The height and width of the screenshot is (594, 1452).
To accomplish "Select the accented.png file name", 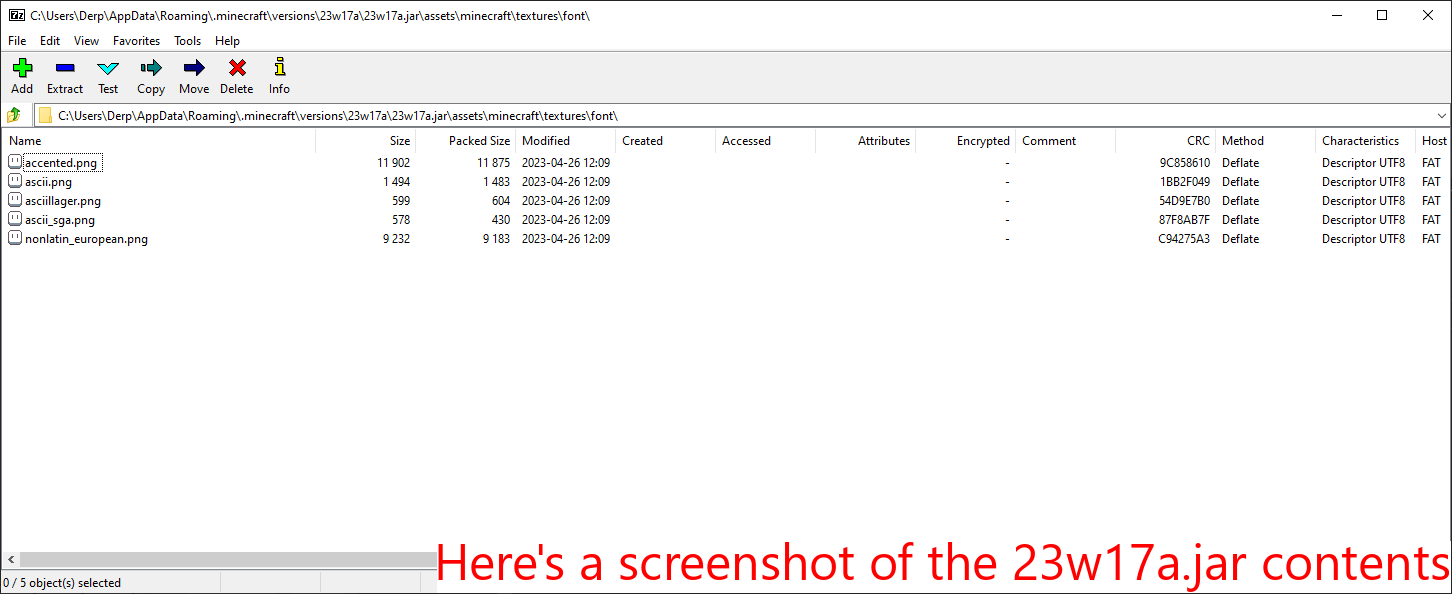I will 62,163.
